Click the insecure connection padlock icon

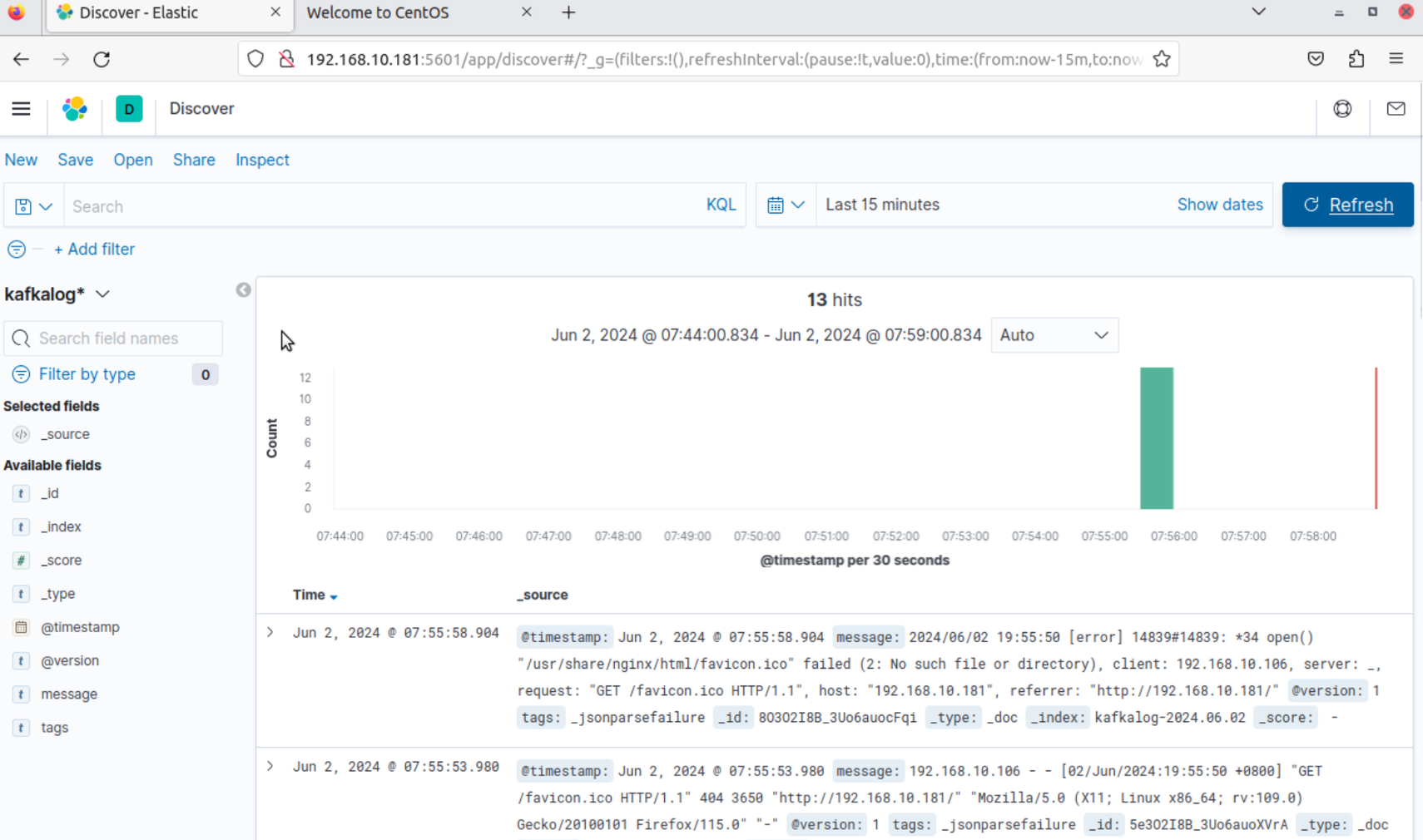pos(286,59)
